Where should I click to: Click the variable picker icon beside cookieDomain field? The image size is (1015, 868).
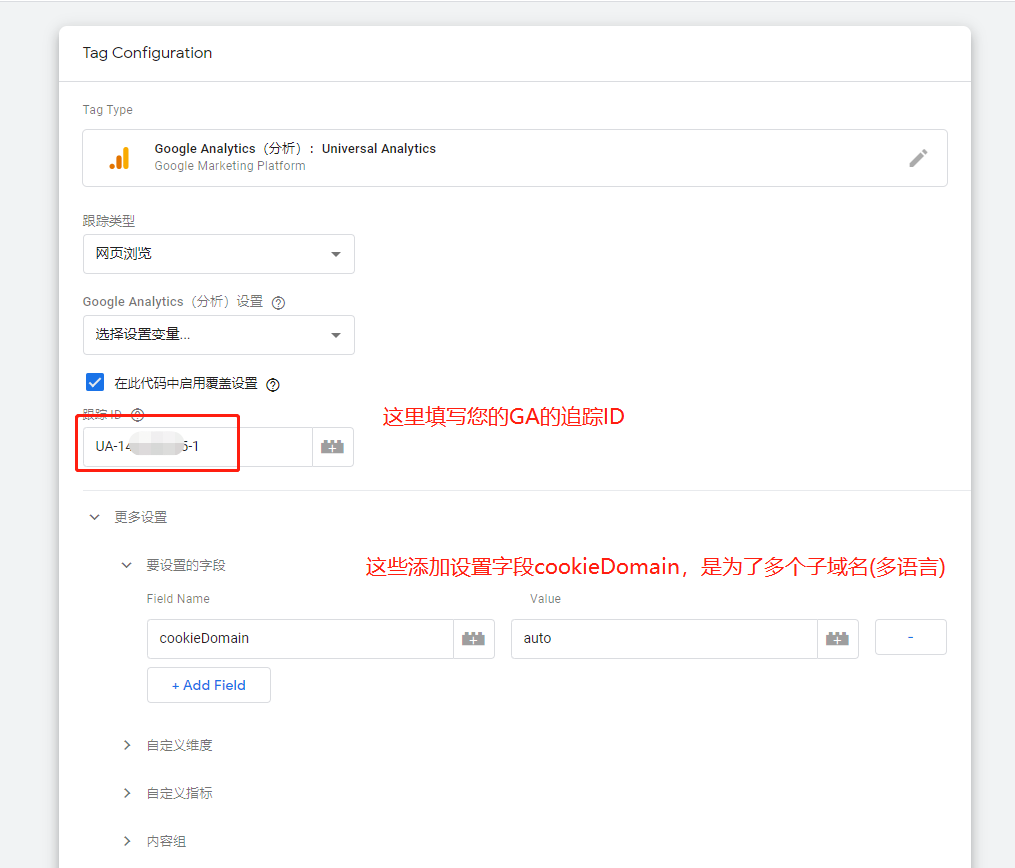click(474, 639)
